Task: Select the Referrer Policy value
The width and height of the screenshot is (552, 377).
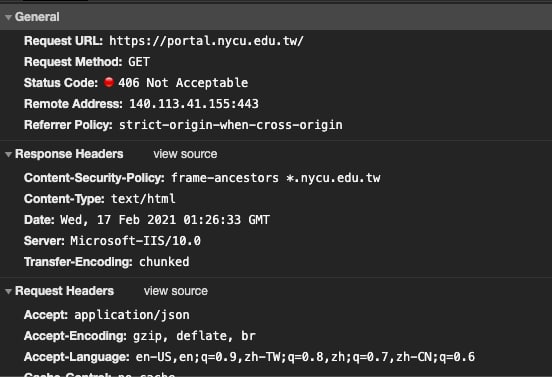Action: (231, 125)
